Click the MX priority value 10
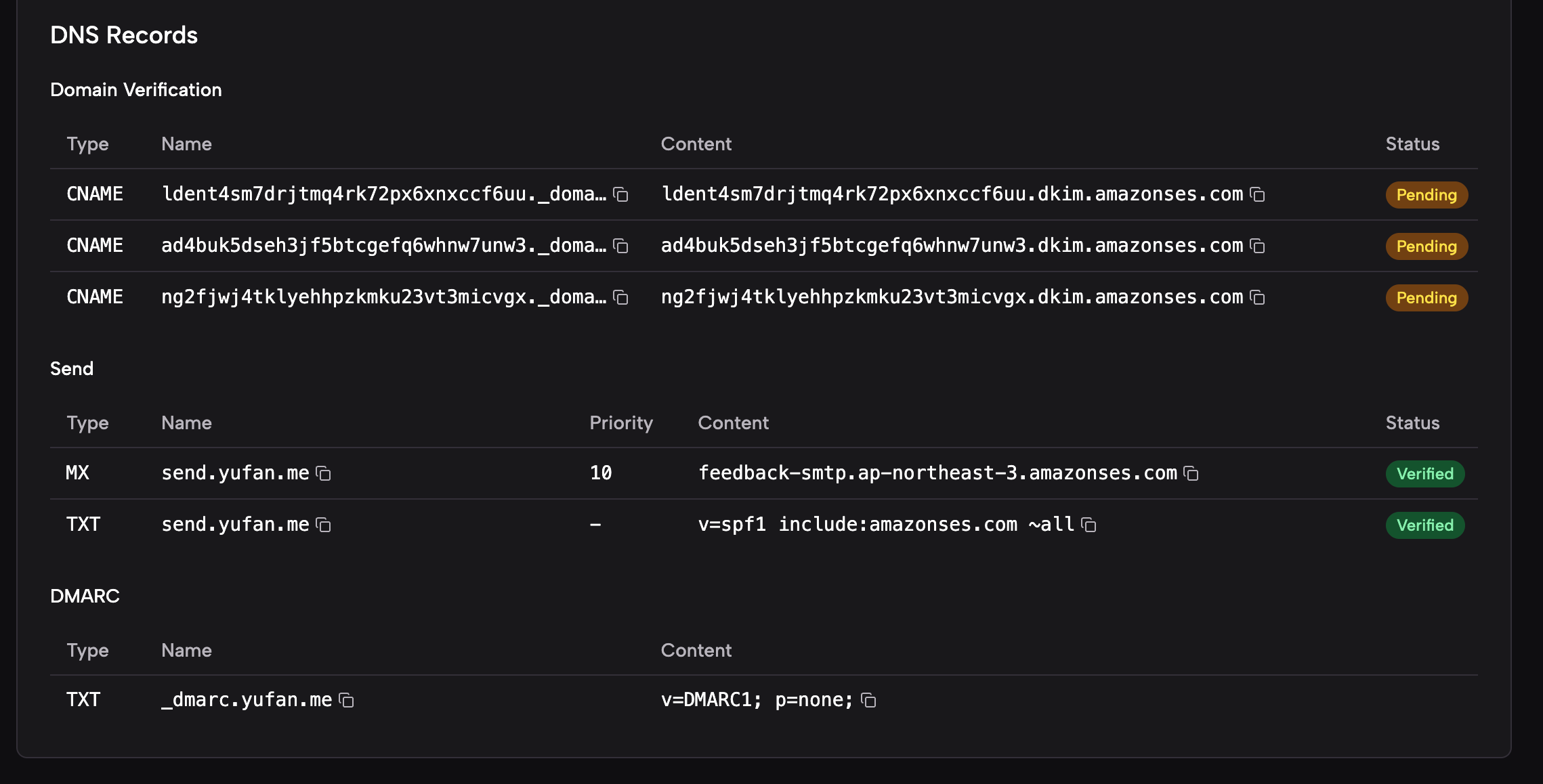The width and height of the screenshot is (1543, 784). pos(601,473)
